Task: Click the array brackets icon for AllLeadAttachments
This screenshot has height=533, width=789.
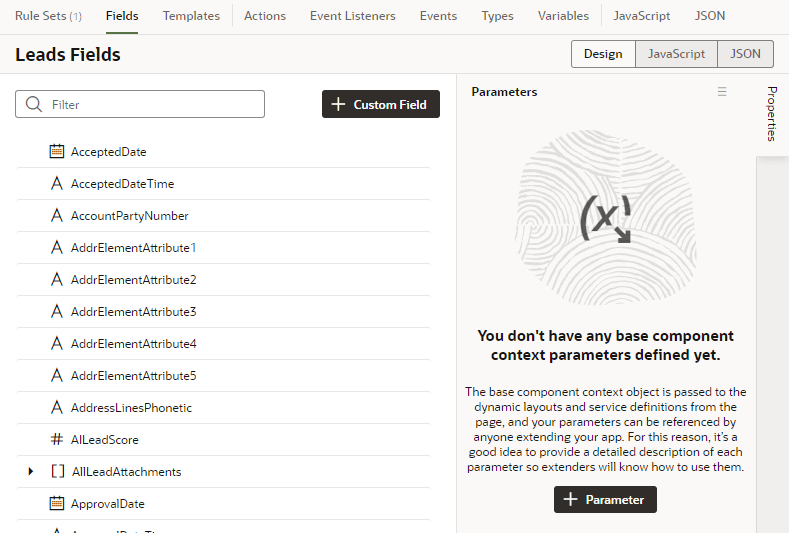Action: 58,472
